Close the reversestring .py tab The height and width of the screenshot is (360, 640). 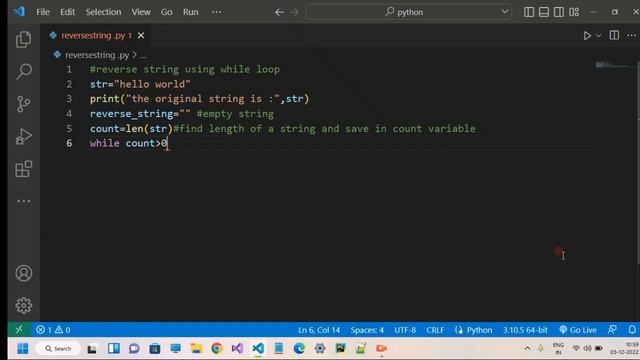[141, 36]
